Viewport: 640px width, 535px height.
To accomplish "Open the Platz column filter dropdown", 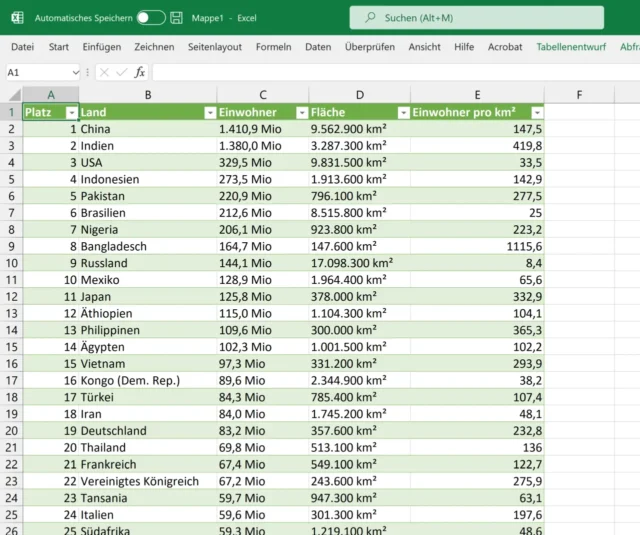I will [x=71, y=113].
